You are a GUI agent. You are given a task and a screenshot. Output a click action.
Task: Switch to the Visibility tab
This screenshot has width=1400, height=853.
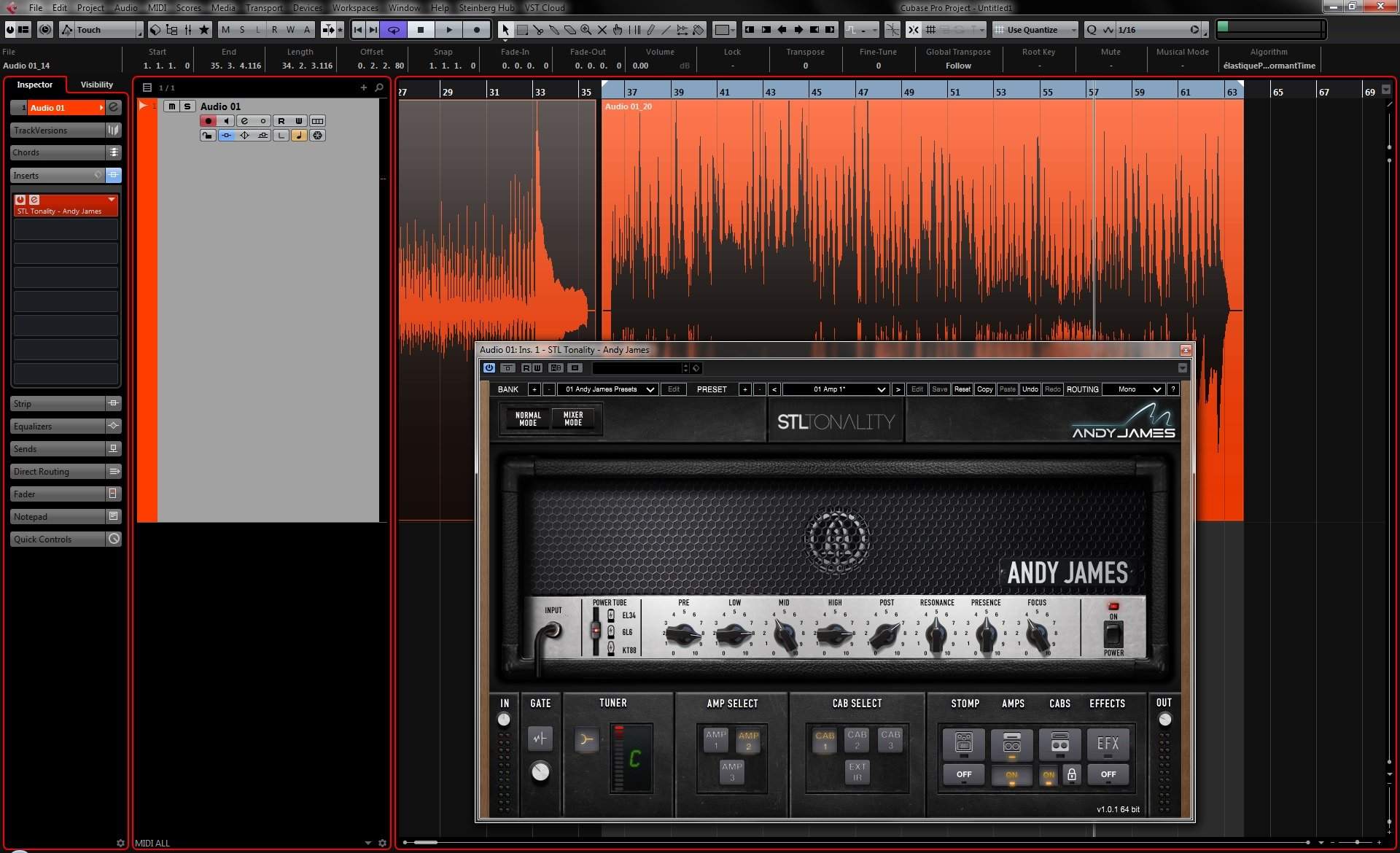(x=96, y=85)
